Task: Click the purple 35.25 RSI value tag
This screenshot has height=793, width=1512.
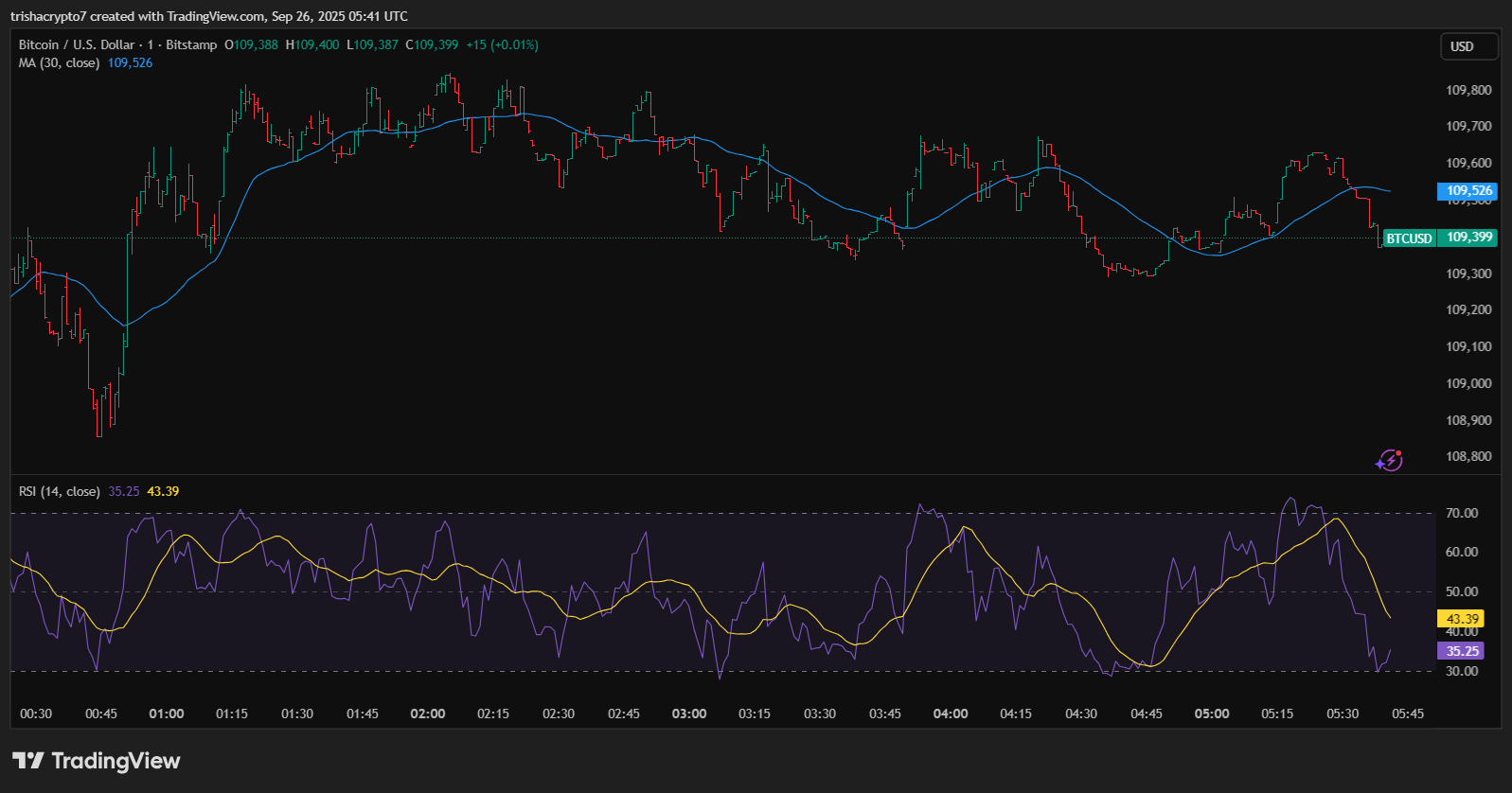Action: [x=1461, y=651]
